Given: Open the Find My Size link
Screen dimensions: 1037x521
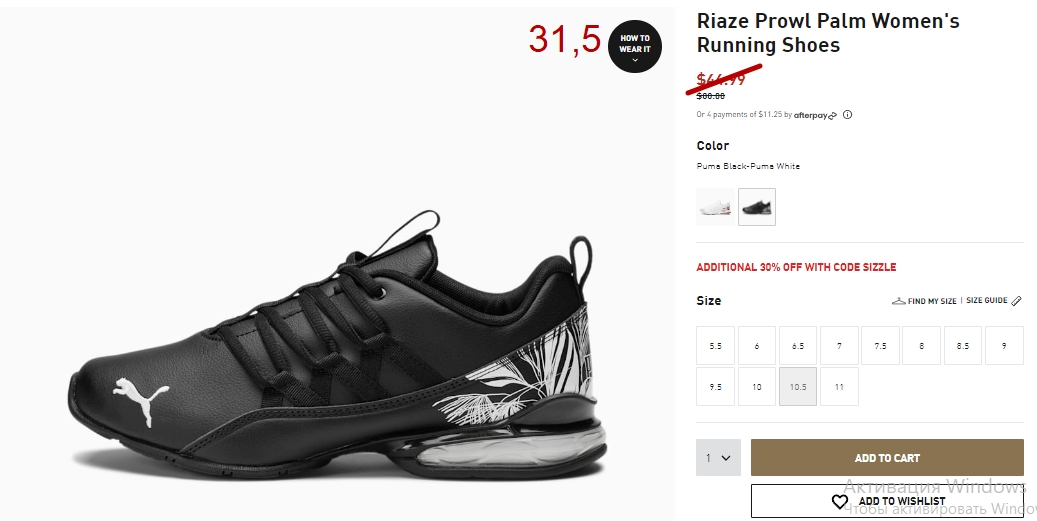Looking at the screenshot, I should click(932, 301).
